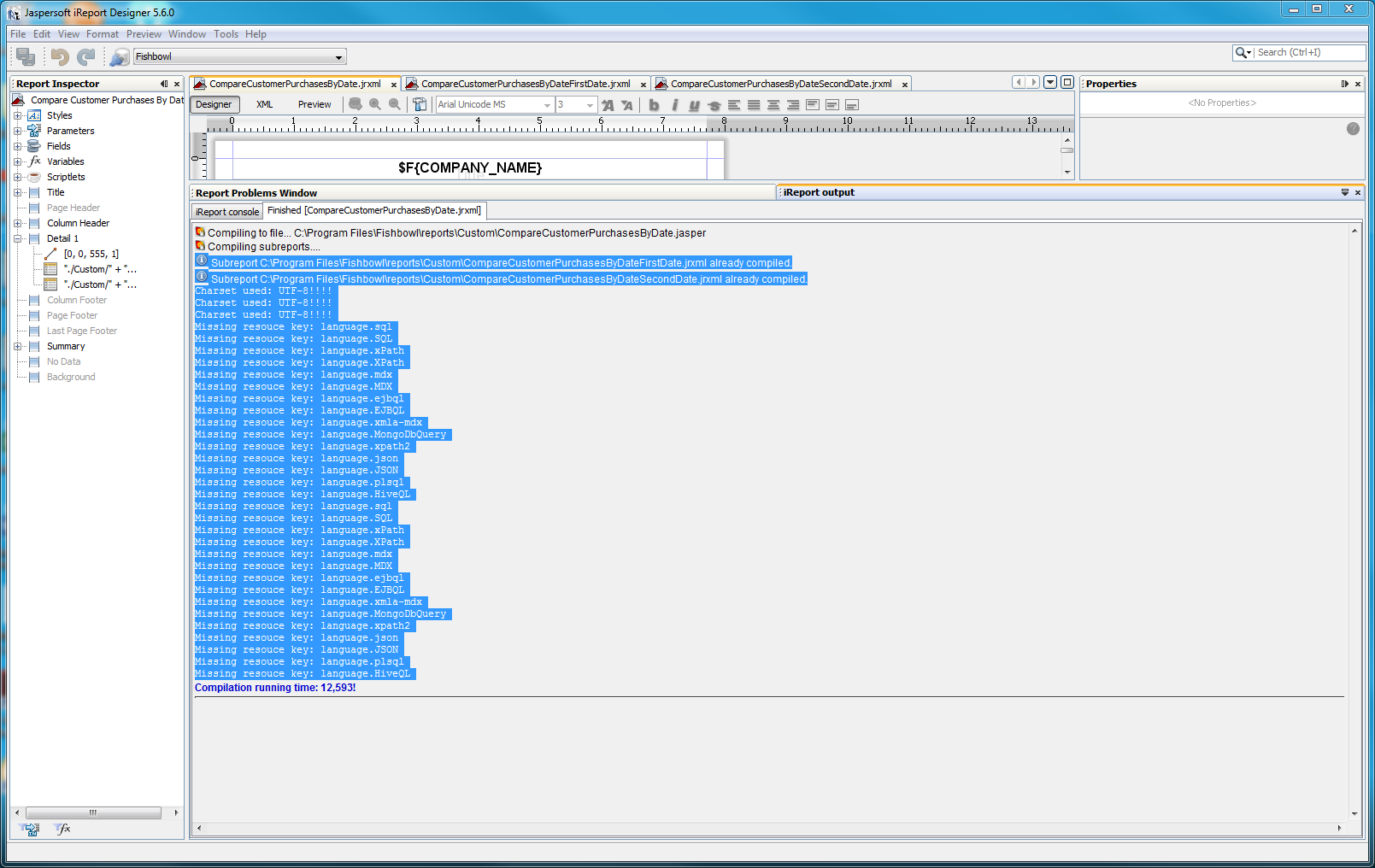The height and width of the screenshot is (868, 1375).
Task: Maximize the editor window area
Action: (1067, 82)
